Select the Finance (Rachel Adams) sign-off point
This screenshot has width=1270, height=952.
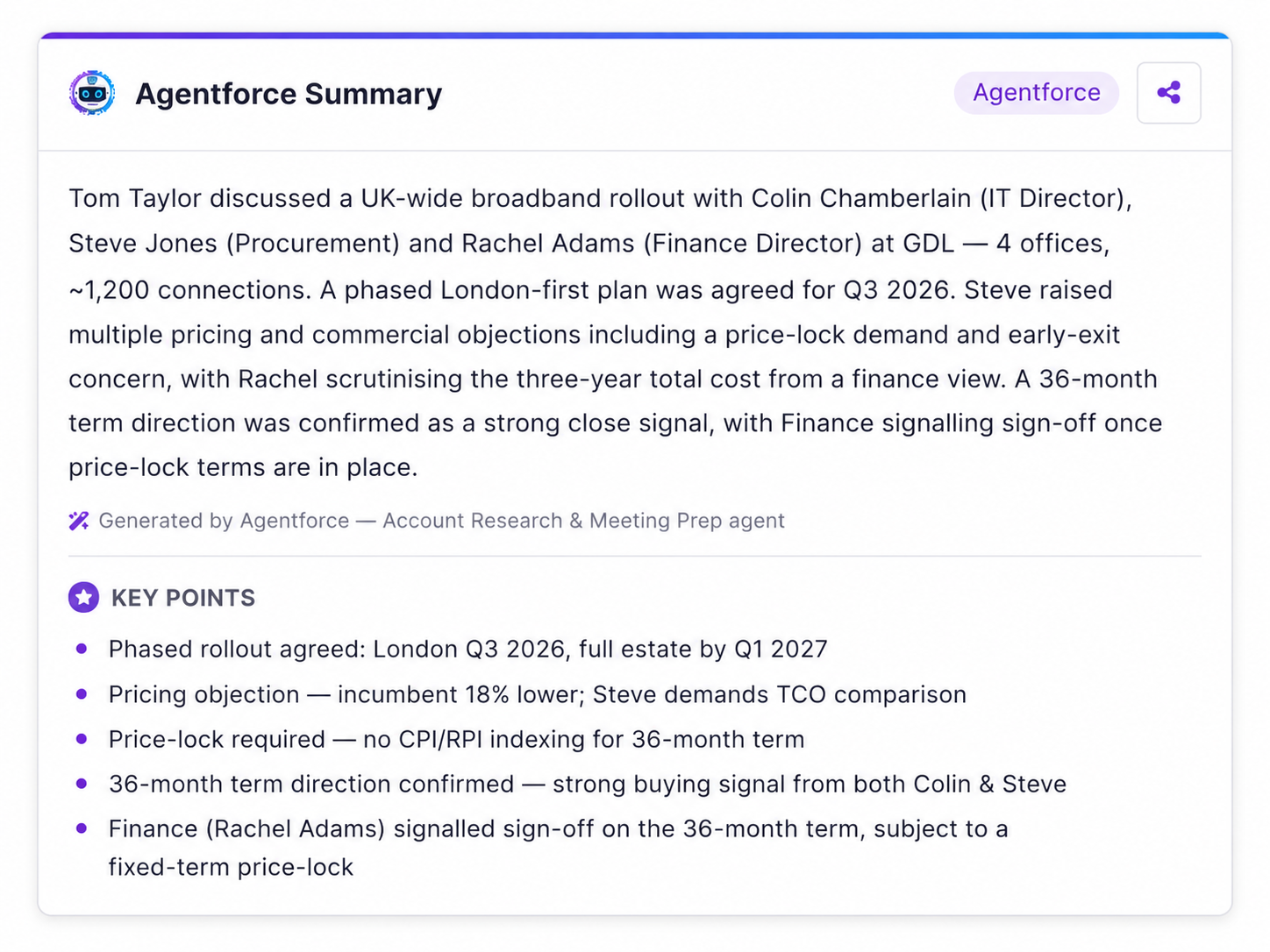coord(559,848)
